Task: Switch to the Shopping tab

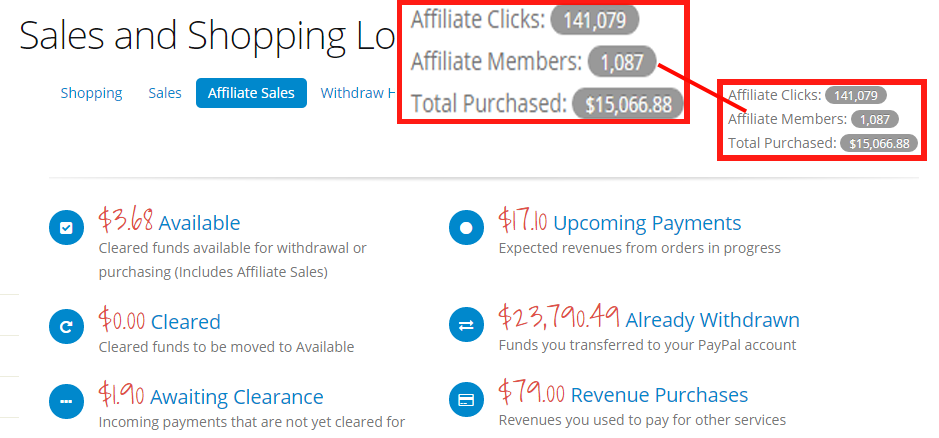Action: click(x=91, y=93)
